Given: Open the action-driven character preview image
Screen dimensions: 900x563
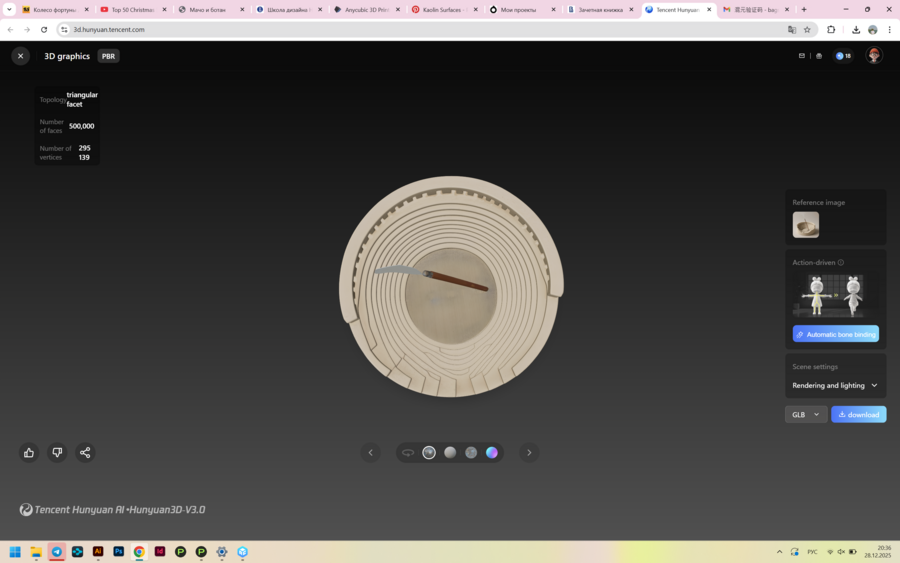Looking at the screenshot, I should pyautogui.click(x=836, y=295).
